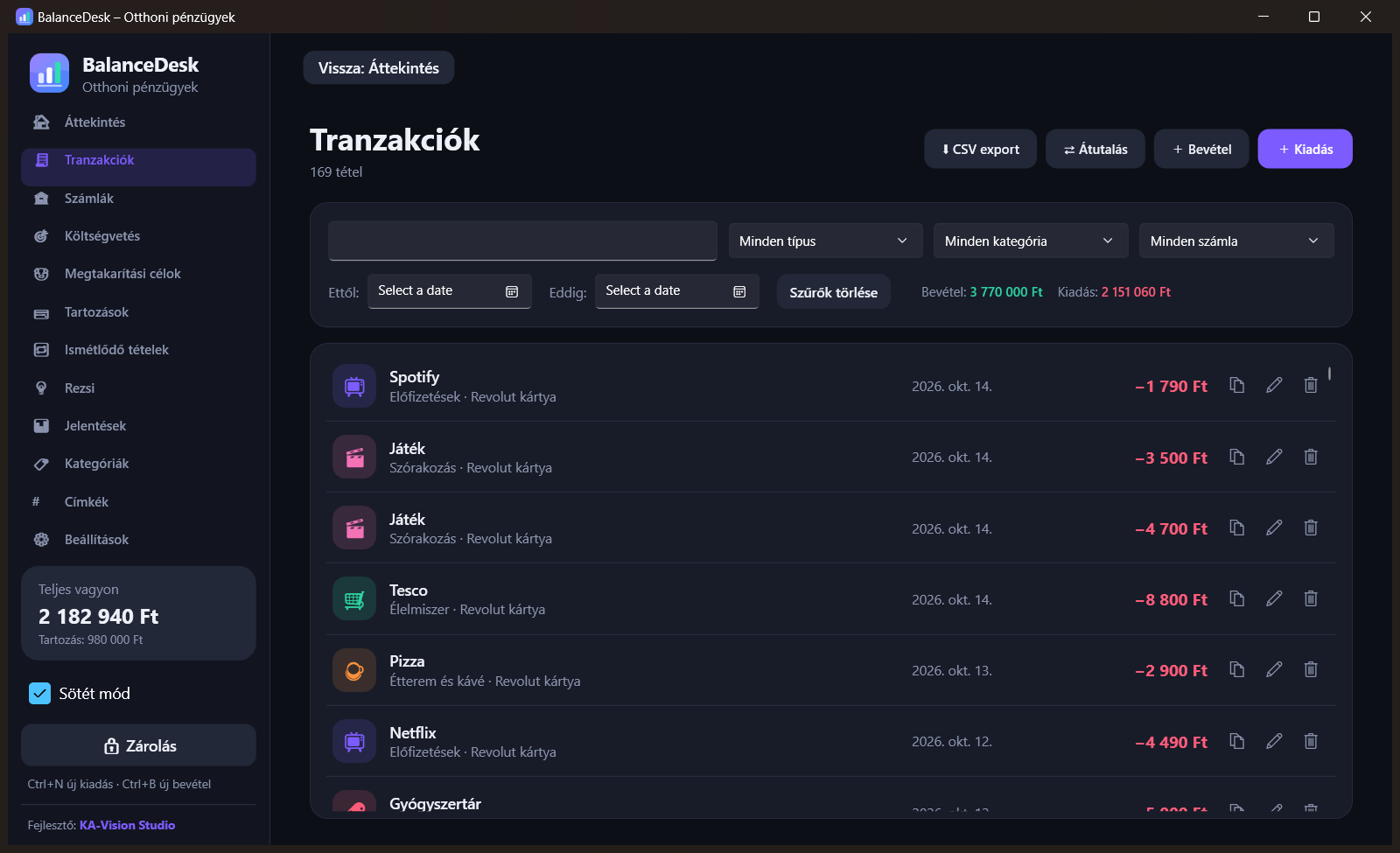Click Szűrők törlése to clear filters

pos(834,292)
